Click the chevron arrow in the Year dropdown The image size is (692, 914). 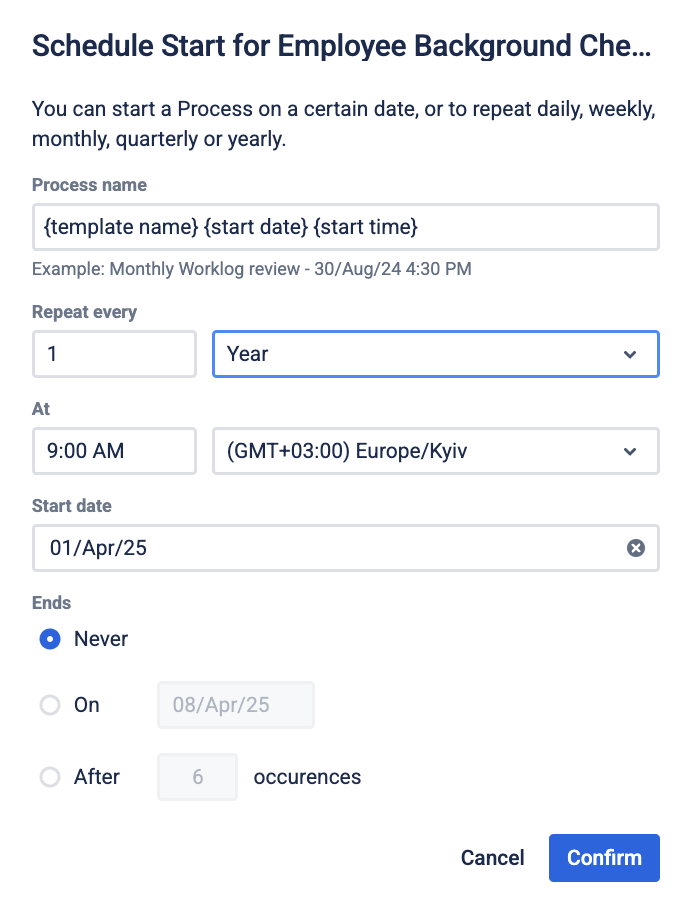pyautogui.click(x=629, y=354)
